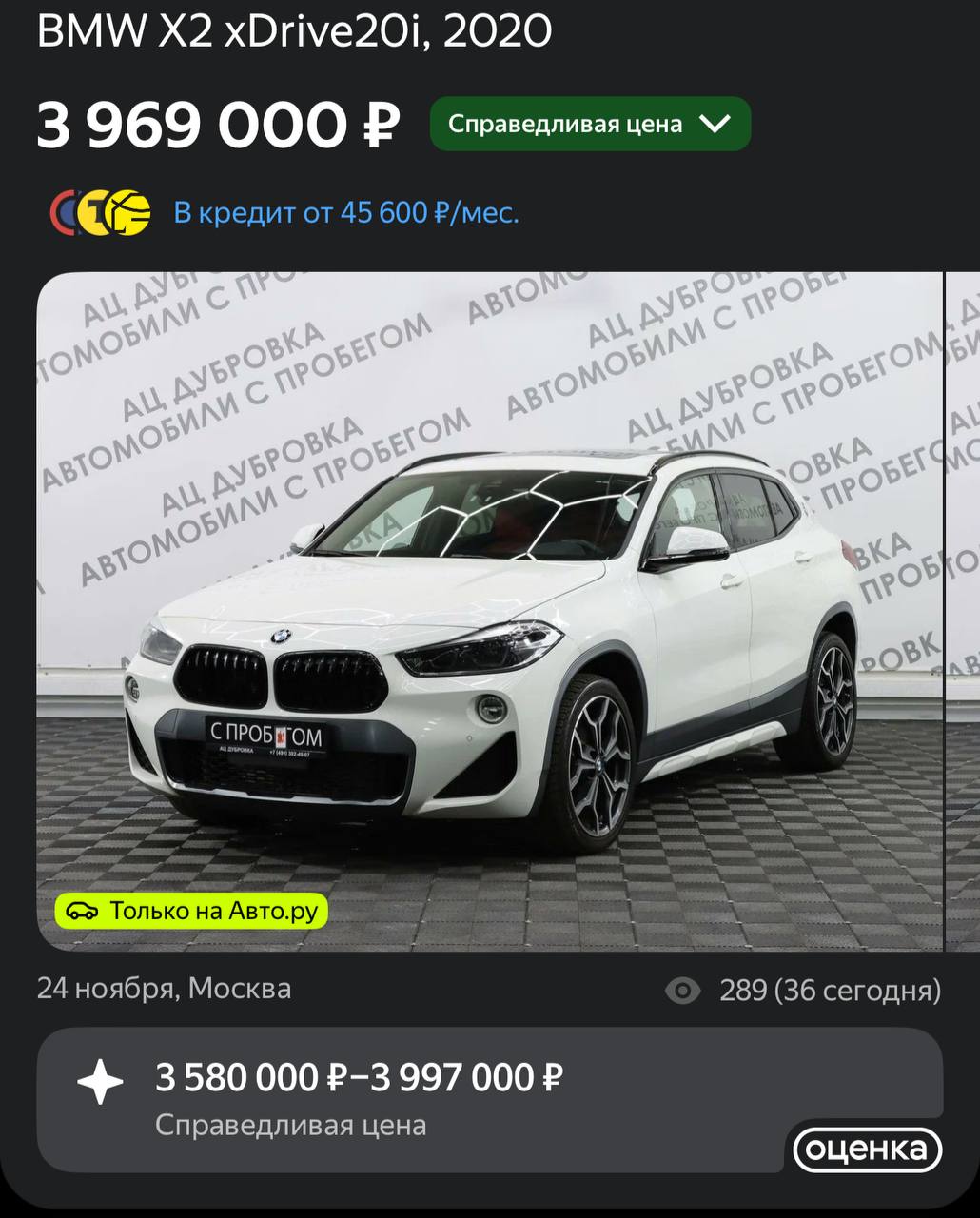Image resolution: width=980 pixels, height=1218 pixels.
Task: Tap the Справедливая цена caption in the card
Action: coord(290,1125)
